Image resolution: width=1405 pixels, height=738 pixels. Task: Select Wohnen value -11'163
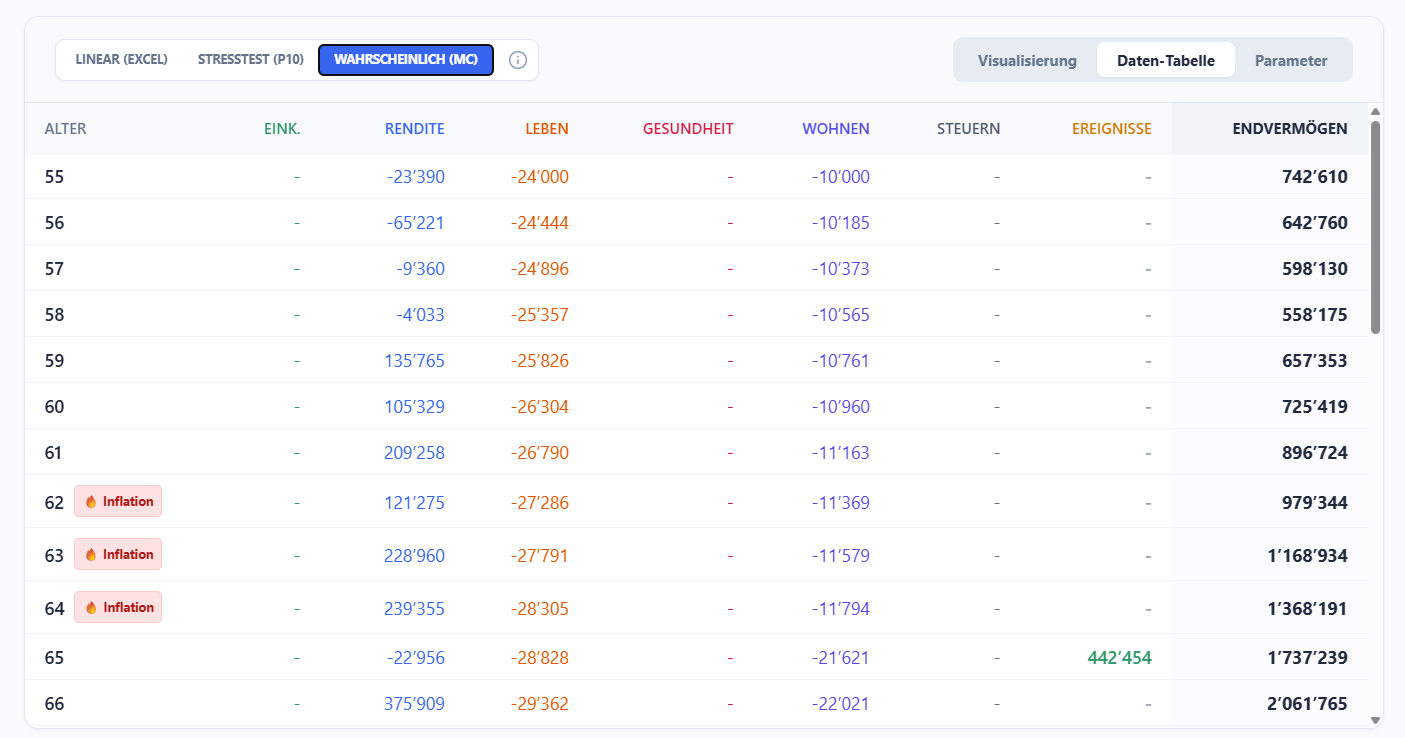click(x=841, y=453)
